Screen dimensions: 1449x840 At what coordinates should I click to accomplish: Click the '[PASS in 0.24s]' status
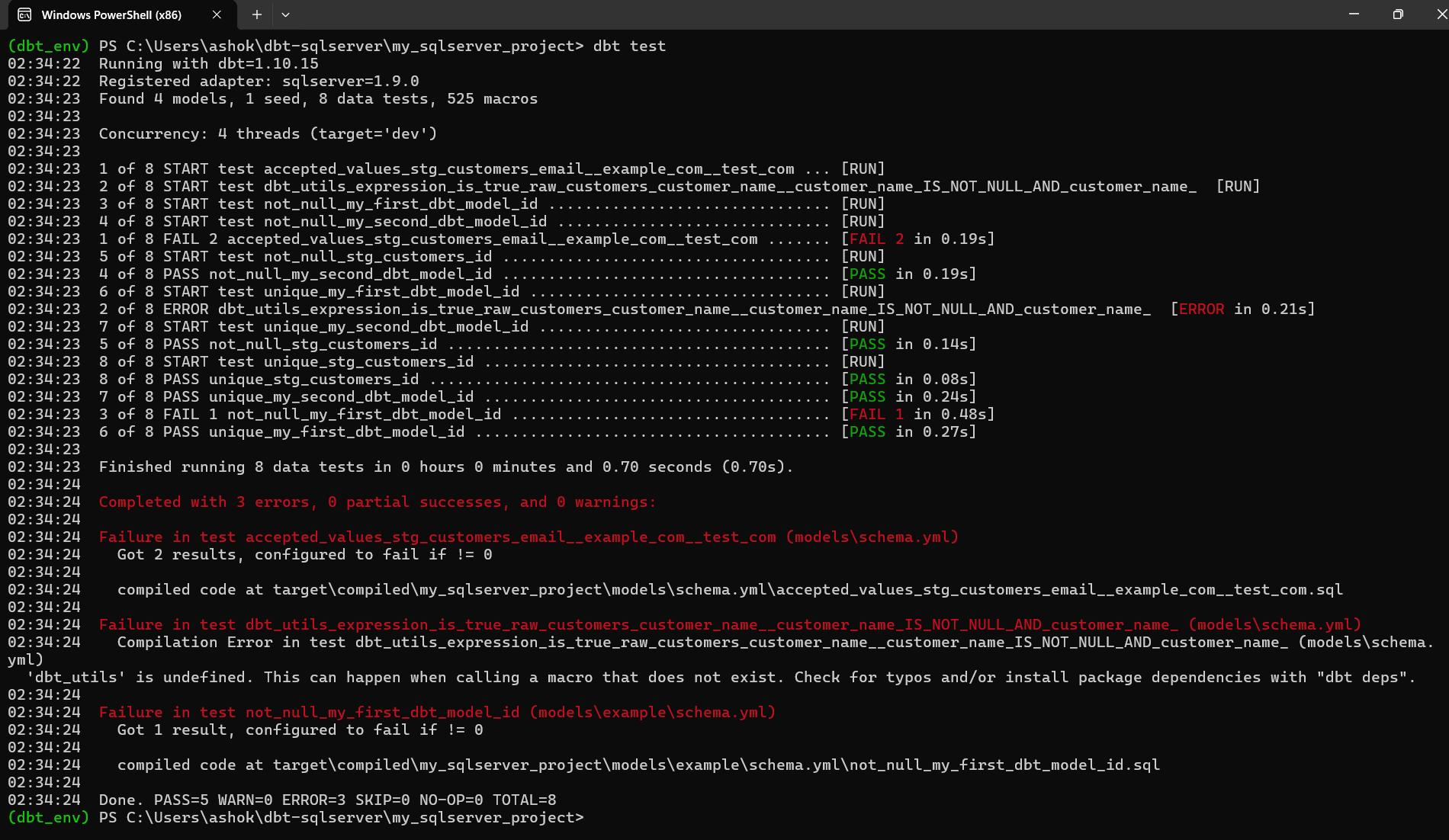tap(908, 396)
